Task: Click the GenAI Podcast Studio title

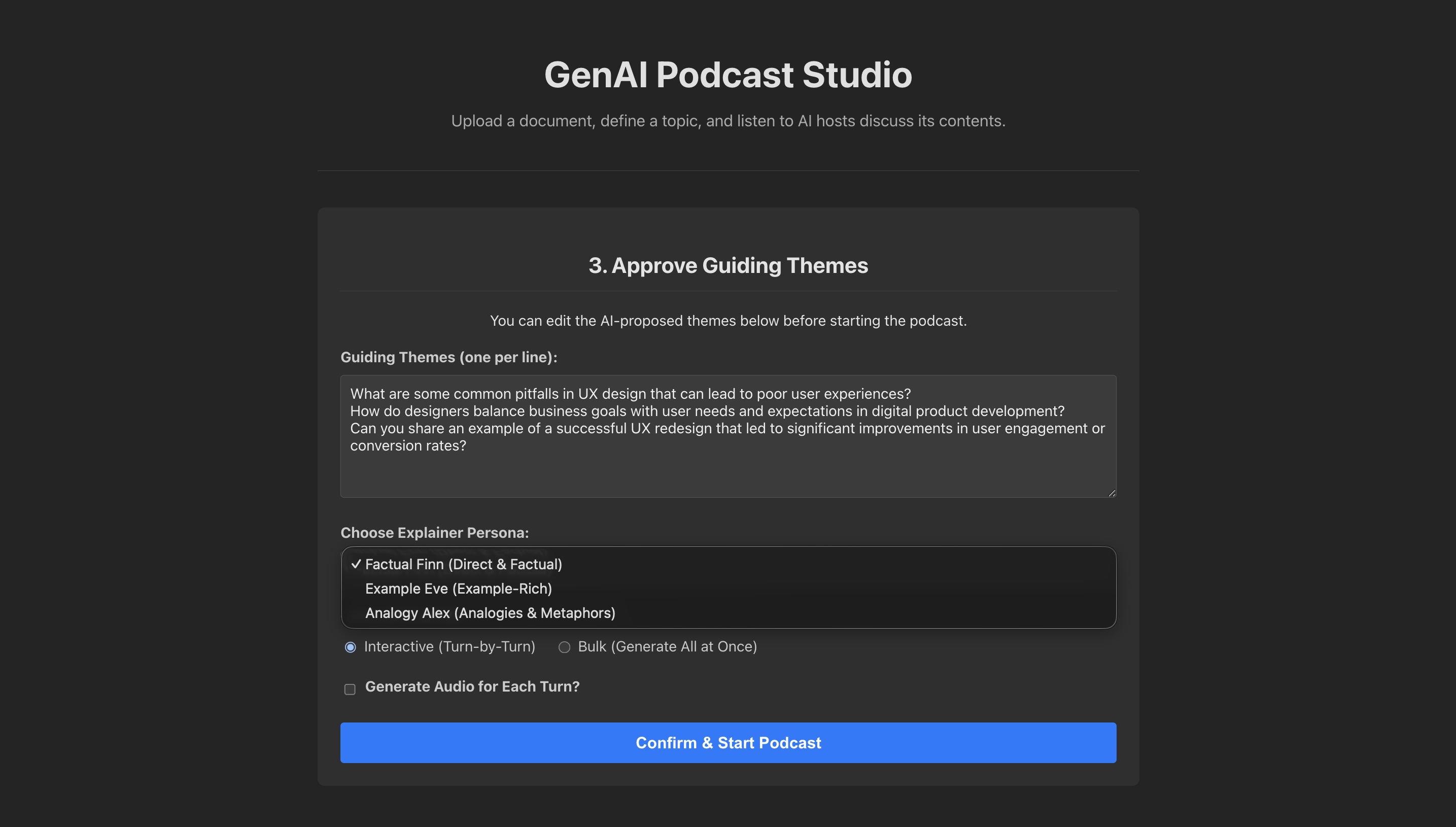Action: click(728, 75)
